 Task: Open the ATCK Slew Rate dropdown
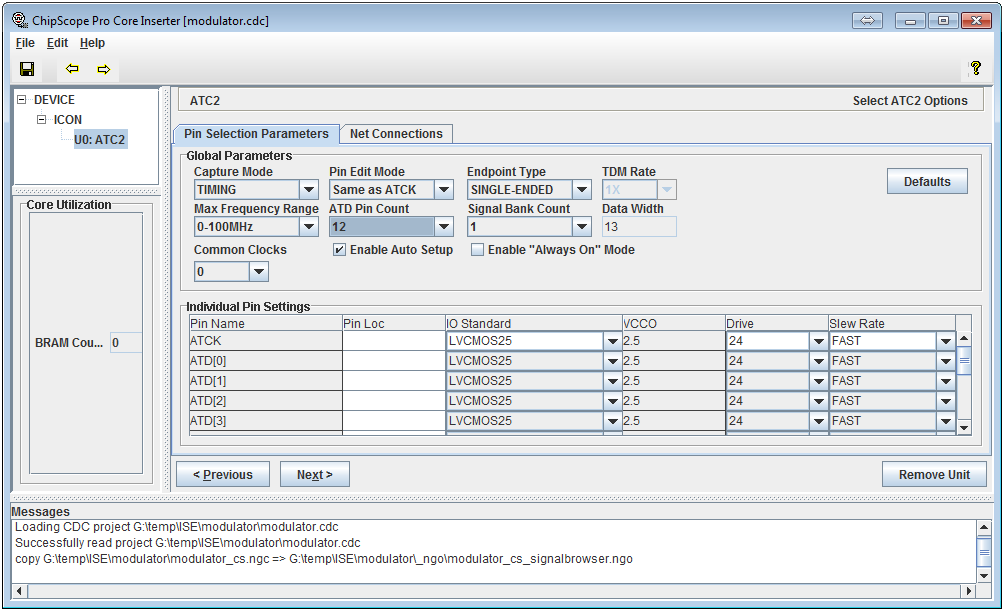(946, 342)
